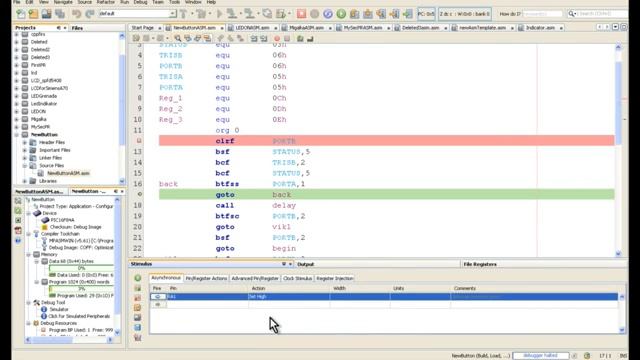Click the dashboard horizontal scrollbar

tap(69, 340)
